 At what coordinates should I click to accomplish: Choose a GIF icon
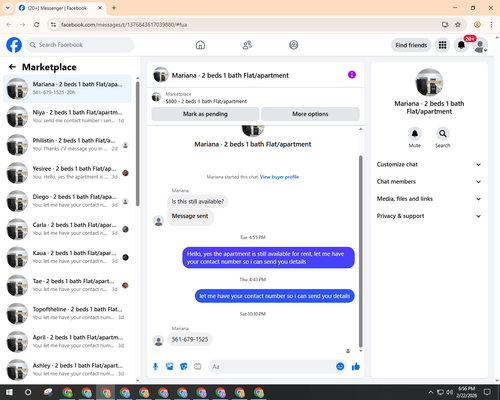point(198,367)
